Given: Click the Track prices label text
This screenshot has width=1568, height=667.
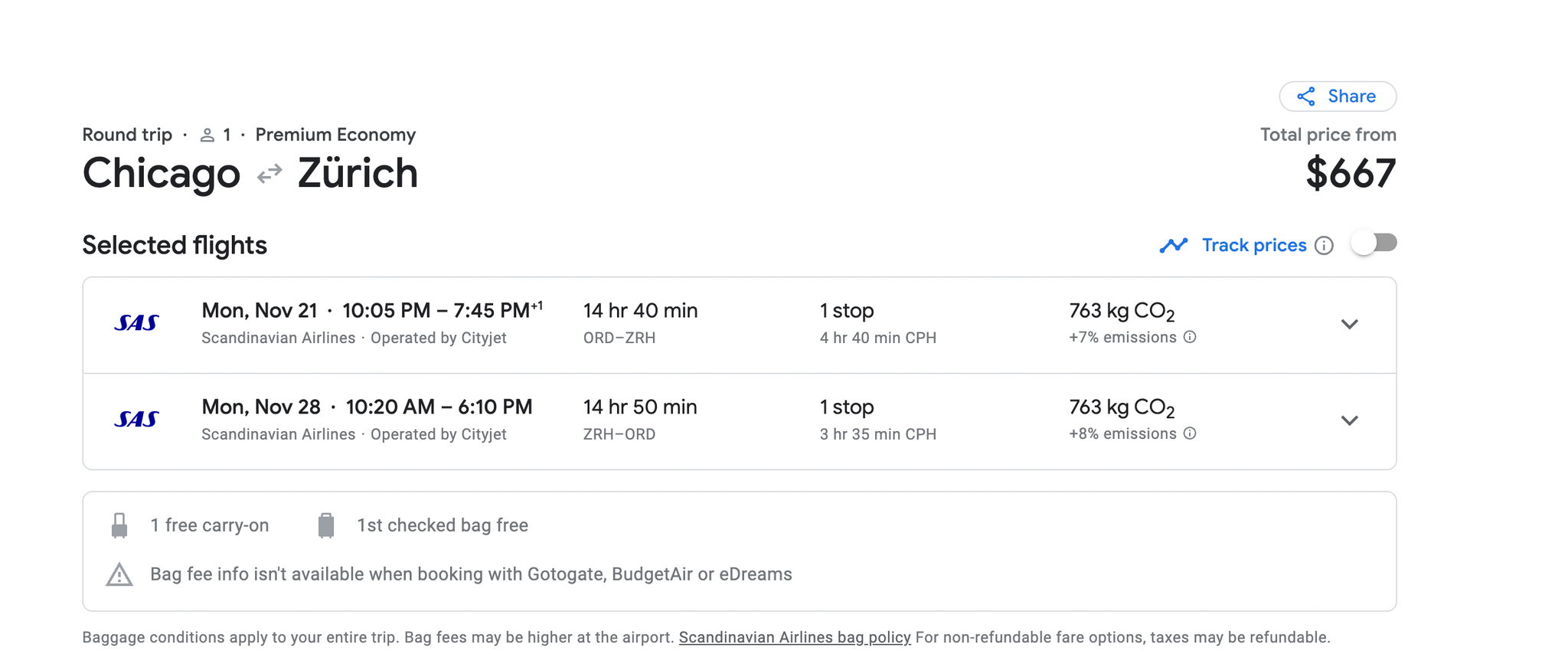Looking at the screenshot, I should (1253, 246).
